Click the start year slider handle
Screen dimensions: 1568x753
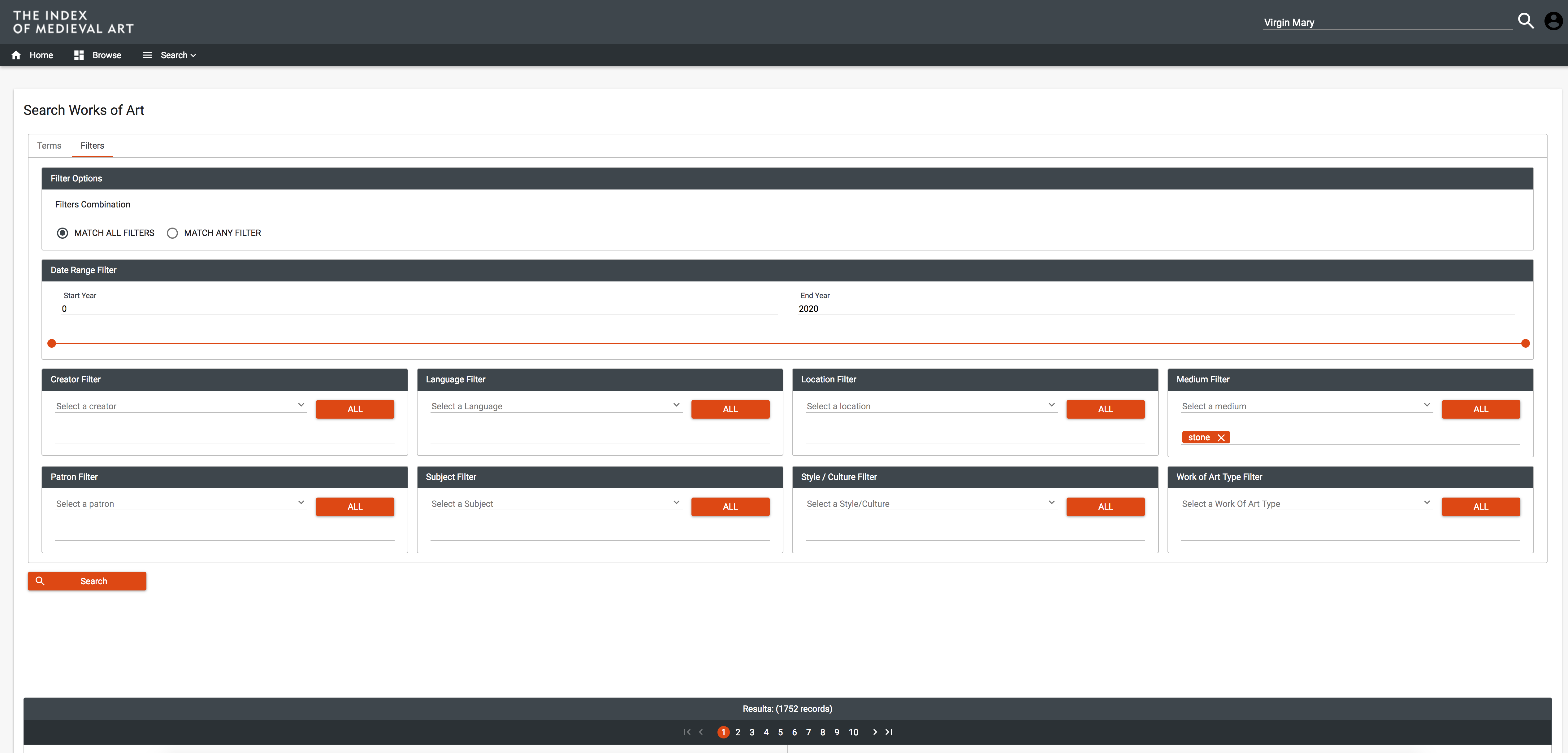click(52, 343)
